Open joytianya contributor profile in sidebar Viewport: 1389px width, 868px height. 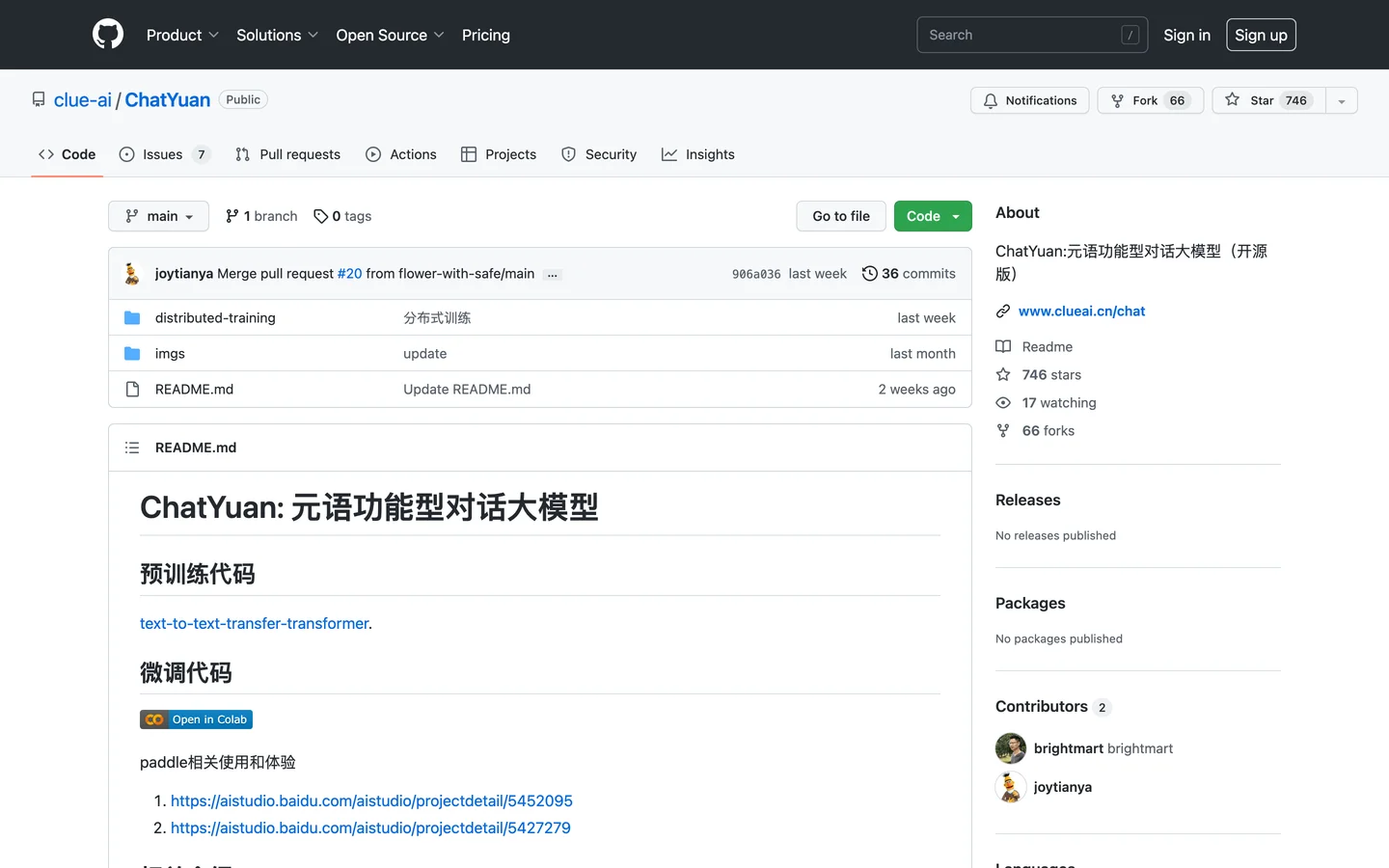(1063, 787)
